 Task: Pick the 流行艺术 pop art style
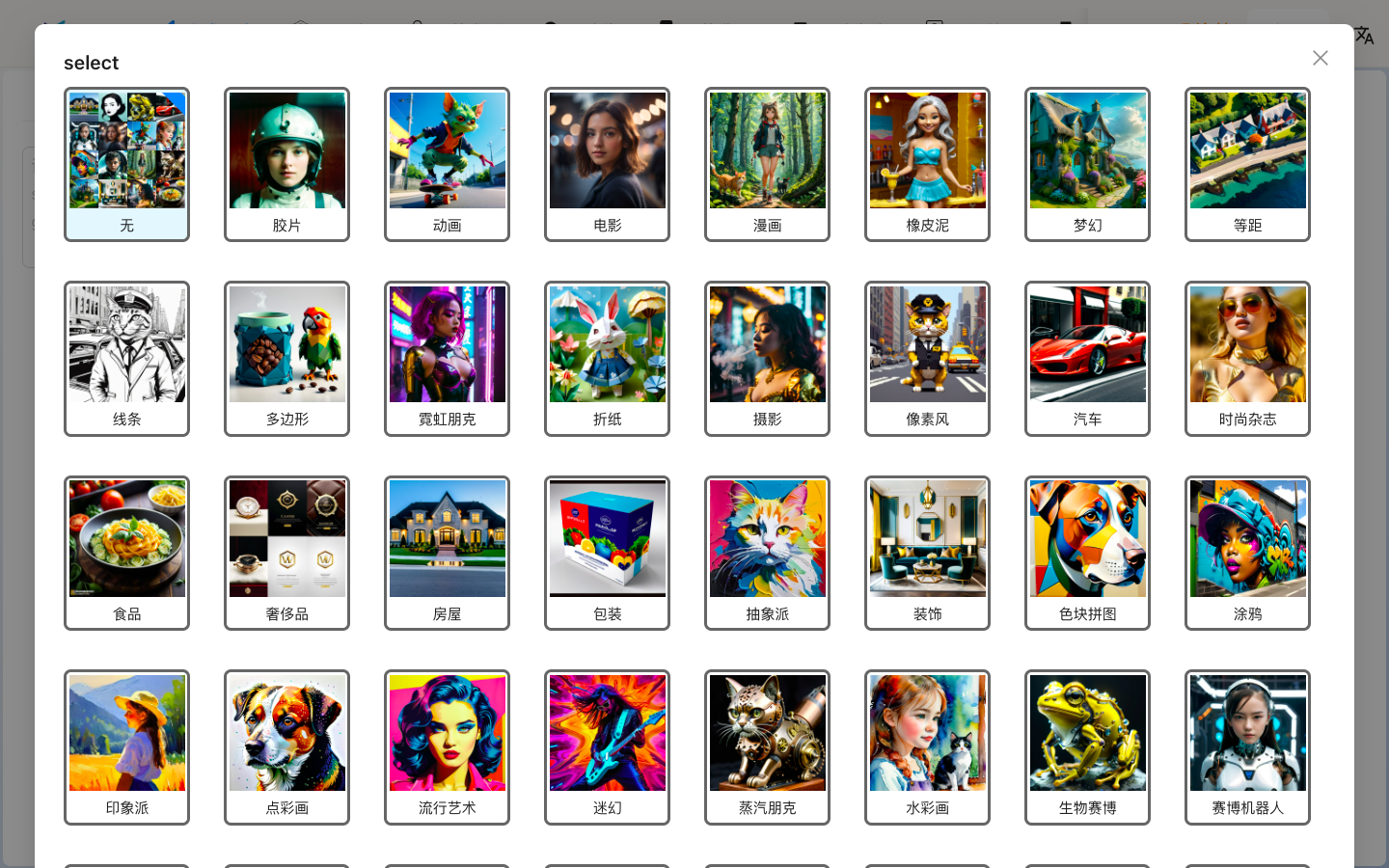(447, 747)
